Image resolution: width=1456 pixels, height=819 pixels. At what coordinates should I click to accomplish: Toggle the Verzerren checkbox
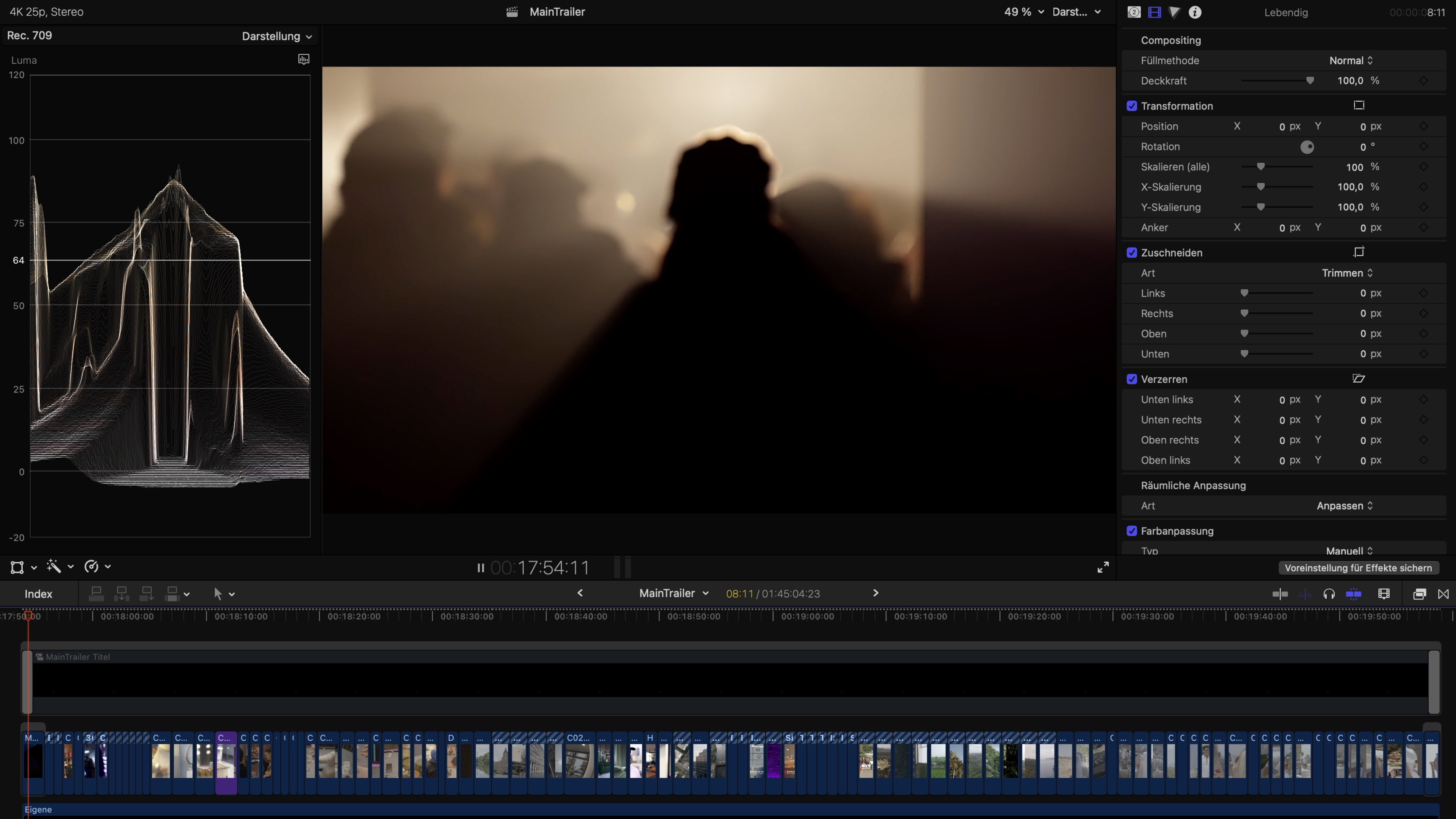[x=1131, y=379]
